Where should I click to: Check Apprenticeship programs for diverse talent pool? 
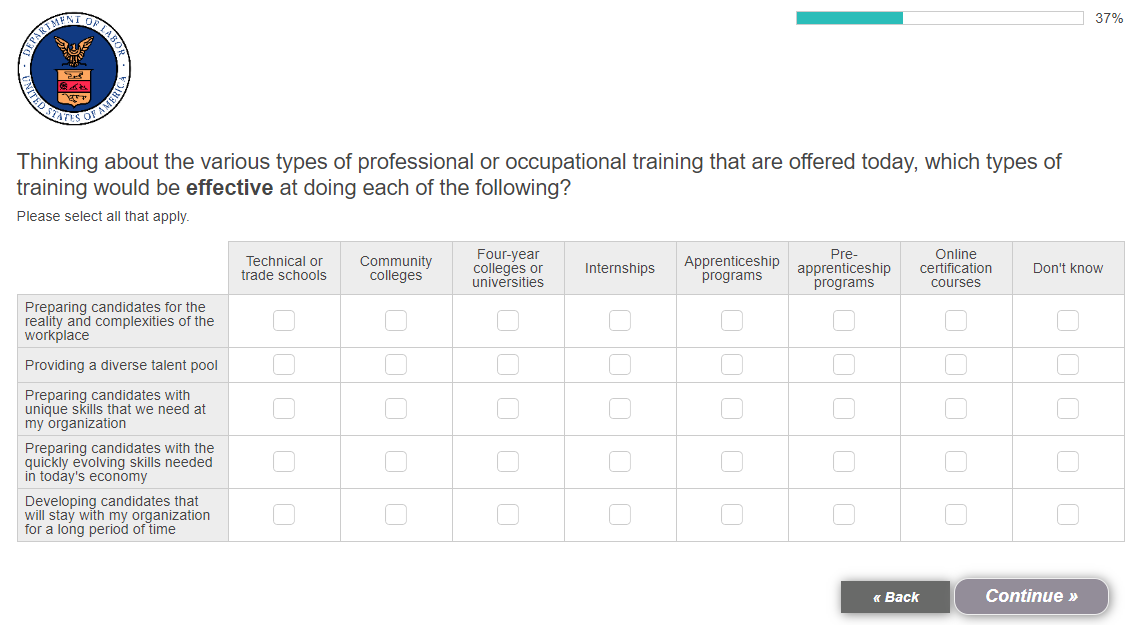coord(732,365)
